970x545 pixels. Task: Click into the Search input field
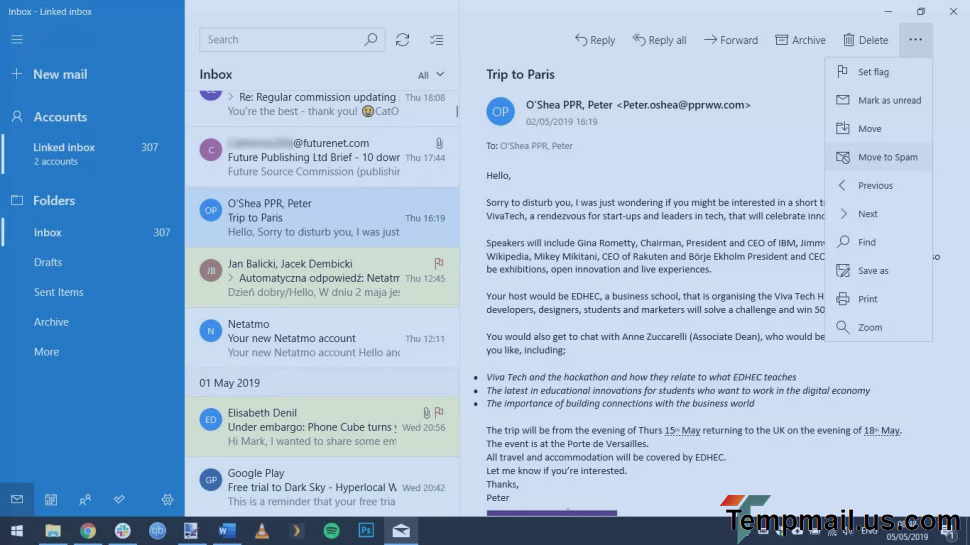click(x=280, y=40)
